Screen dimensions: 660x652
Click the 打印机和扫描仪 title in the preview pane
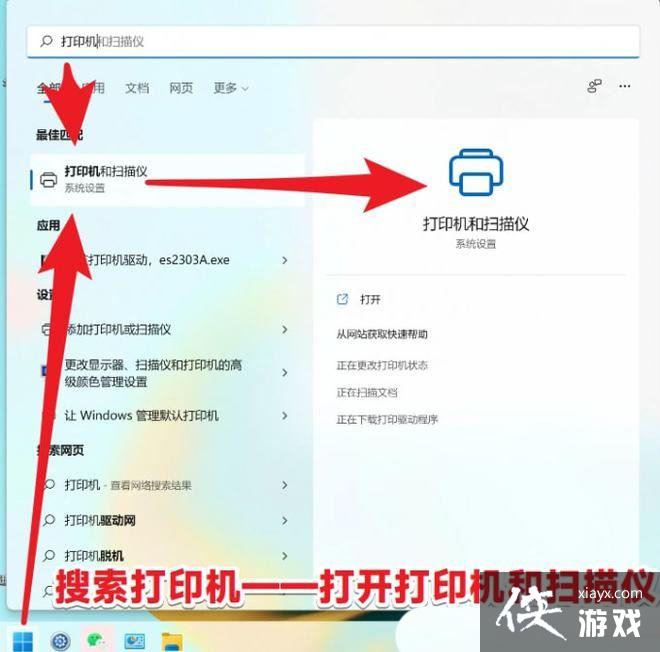(x=476, y=224)
